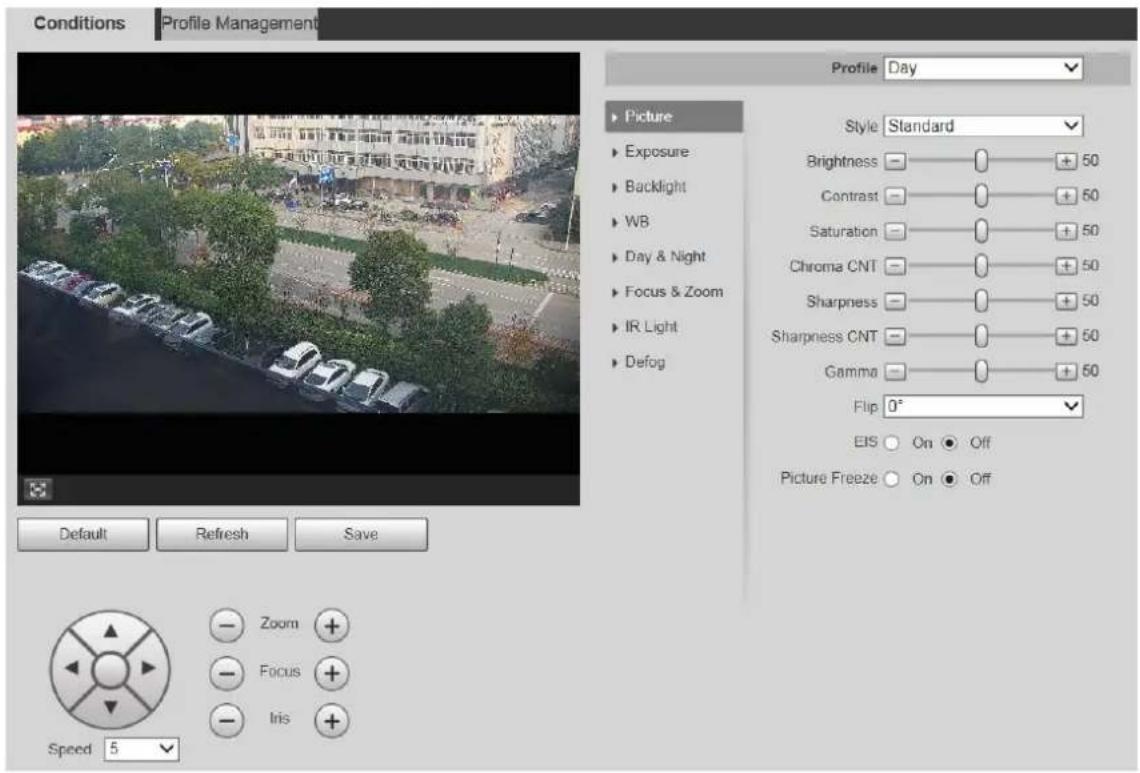Increase Saturation with plus icon
Viewport: 1140px width, 773px height.
(x=1066, y=231)
